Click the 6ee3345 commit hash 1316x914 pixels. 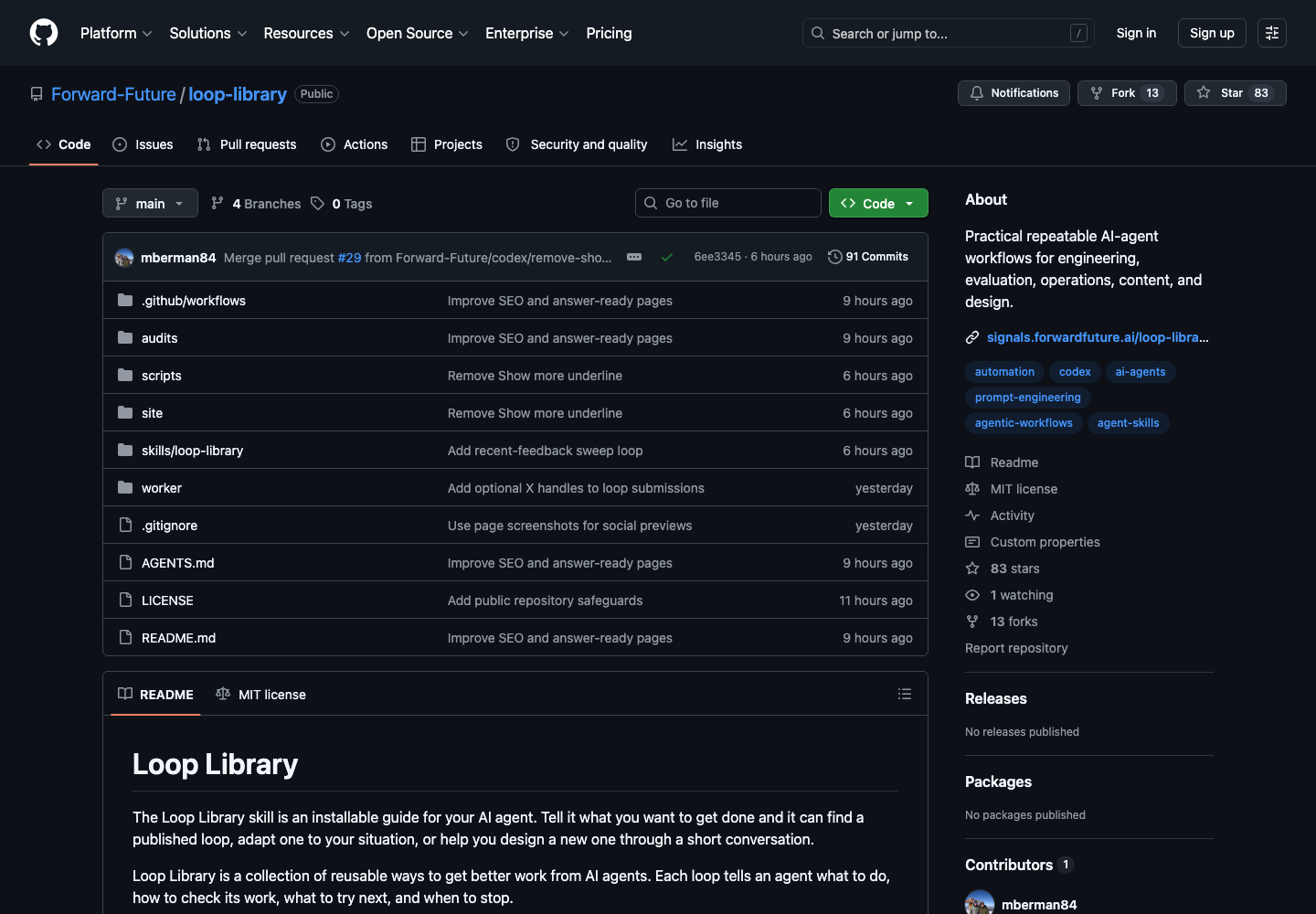[x=717, y=257]
